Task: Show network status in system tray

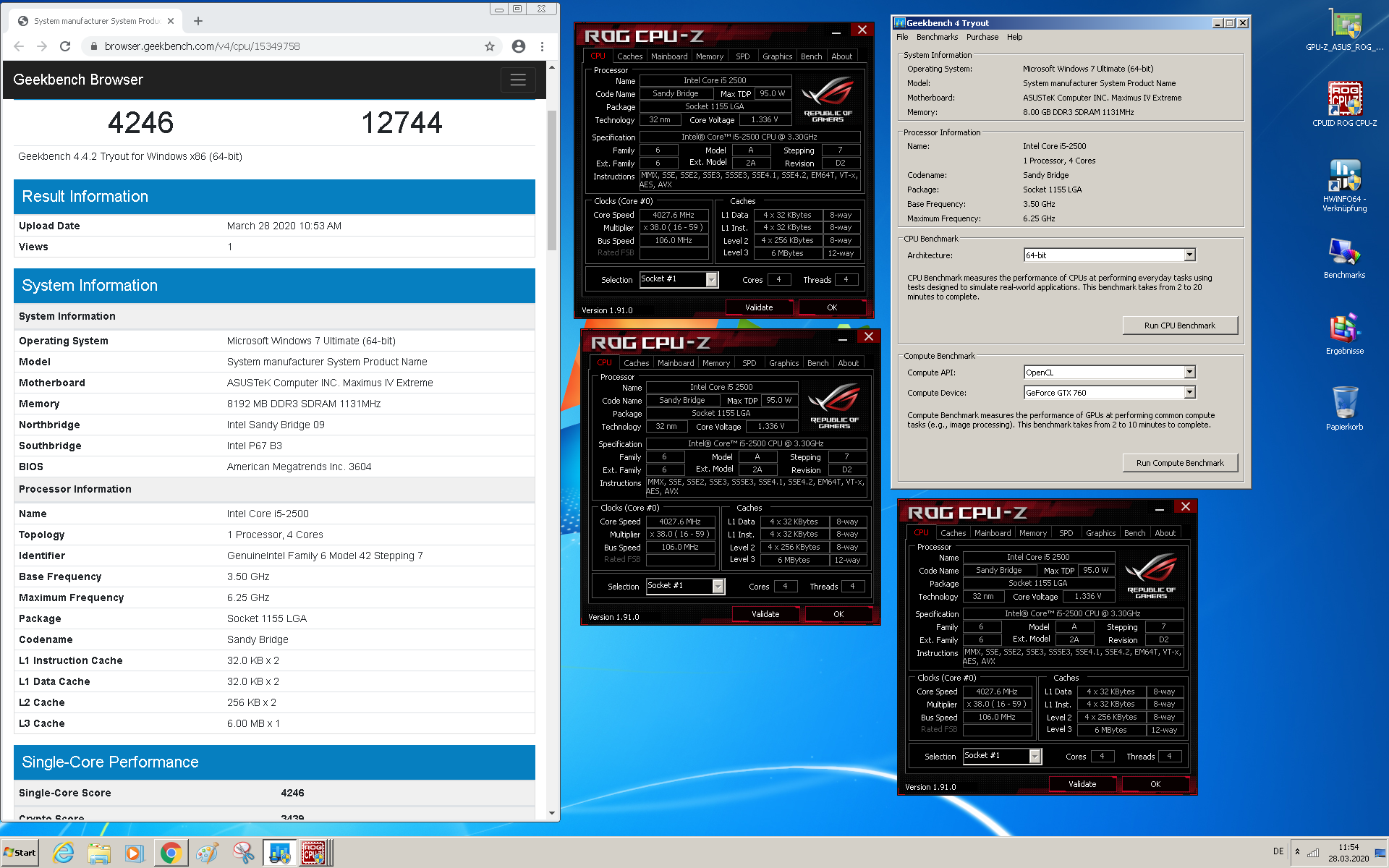Action: [1312, 852]
